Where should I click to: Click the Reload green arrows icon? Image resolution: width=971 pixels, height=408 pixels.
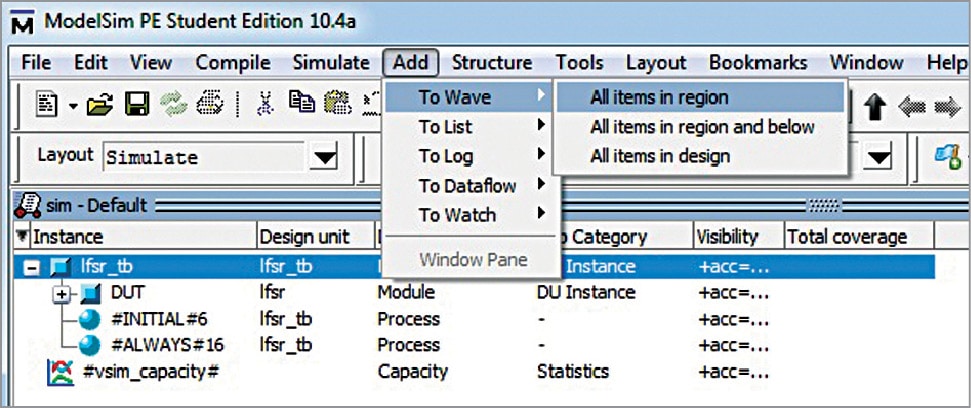(x=172, y=102)
